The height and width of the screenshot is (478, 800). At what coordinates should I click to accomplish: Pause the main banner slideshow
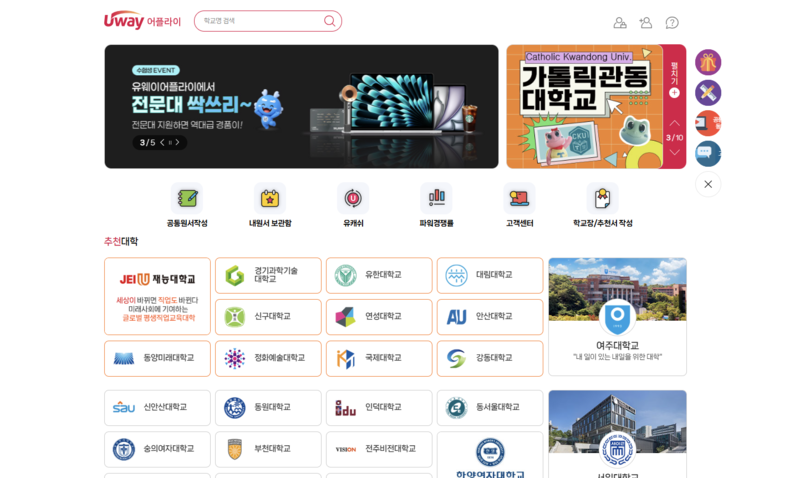[170, 142]
